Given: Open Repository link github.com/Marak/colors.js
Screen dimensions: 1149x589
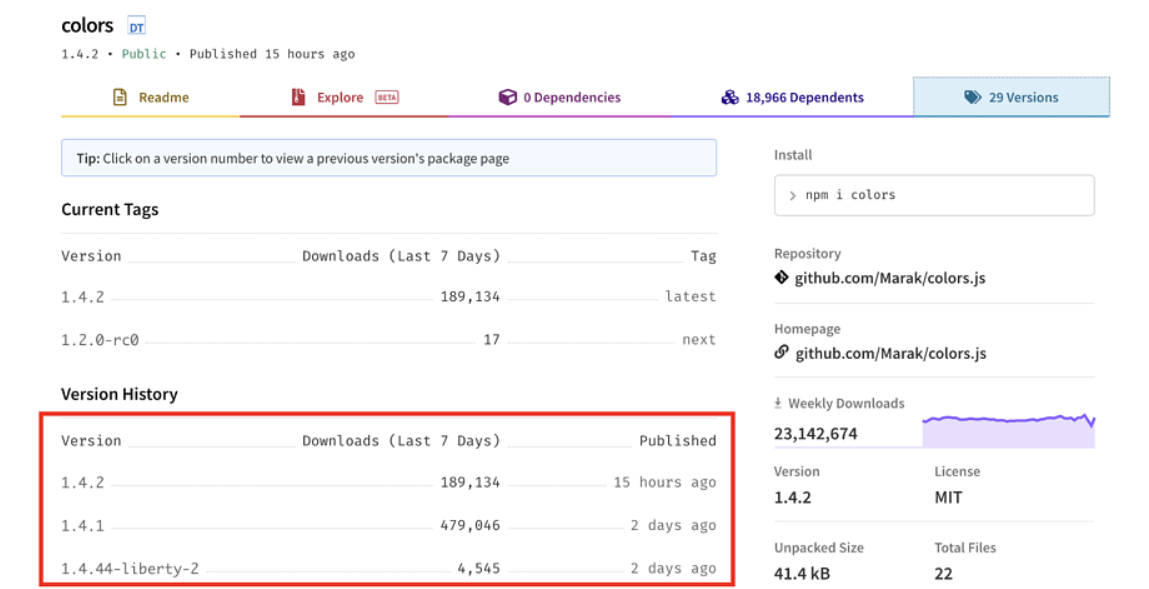Looking at the screenshot, I should pos(890,278).
